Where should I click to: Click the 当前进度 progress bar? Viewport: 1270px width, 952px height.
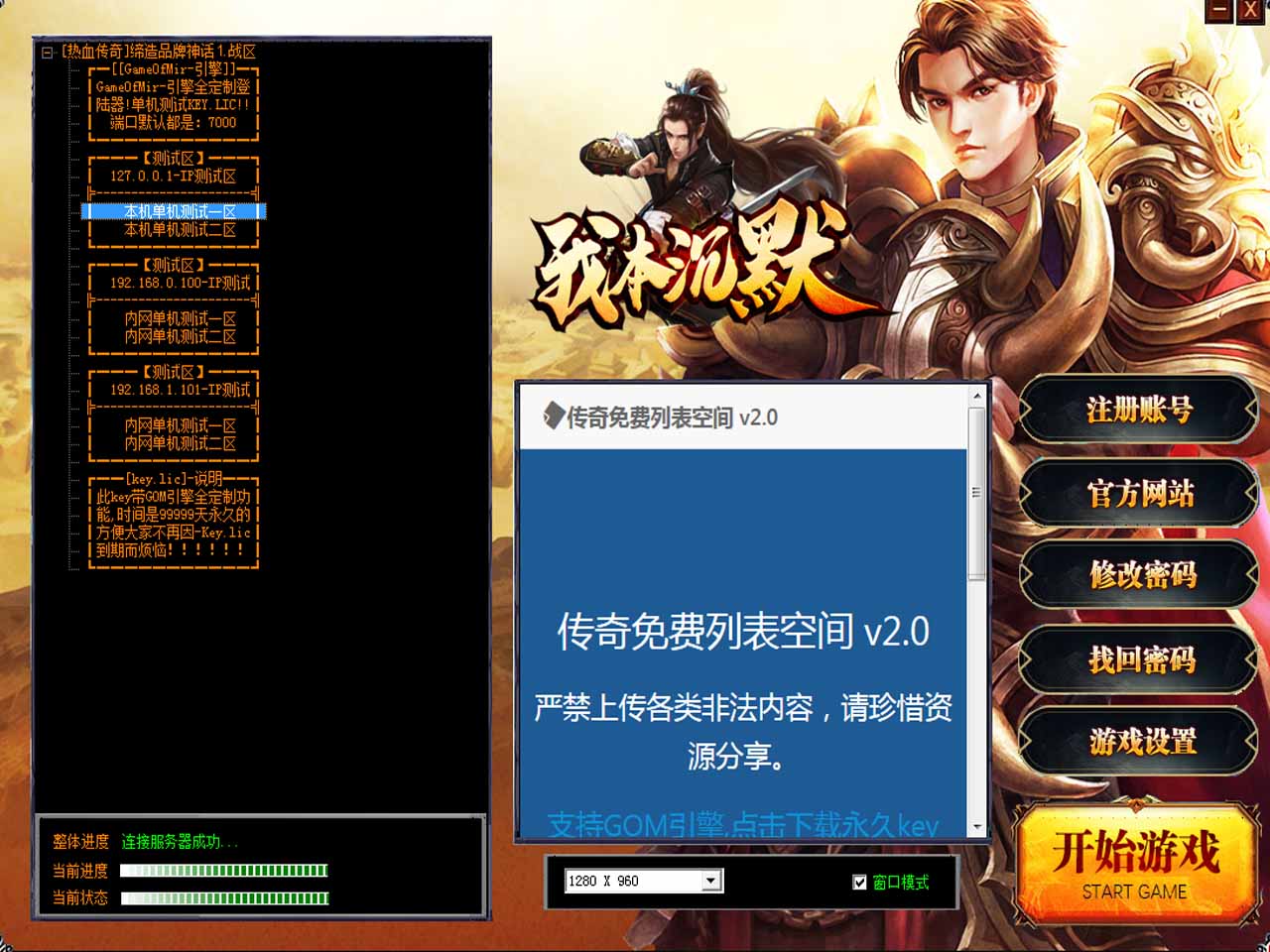(x=223, y=871)
